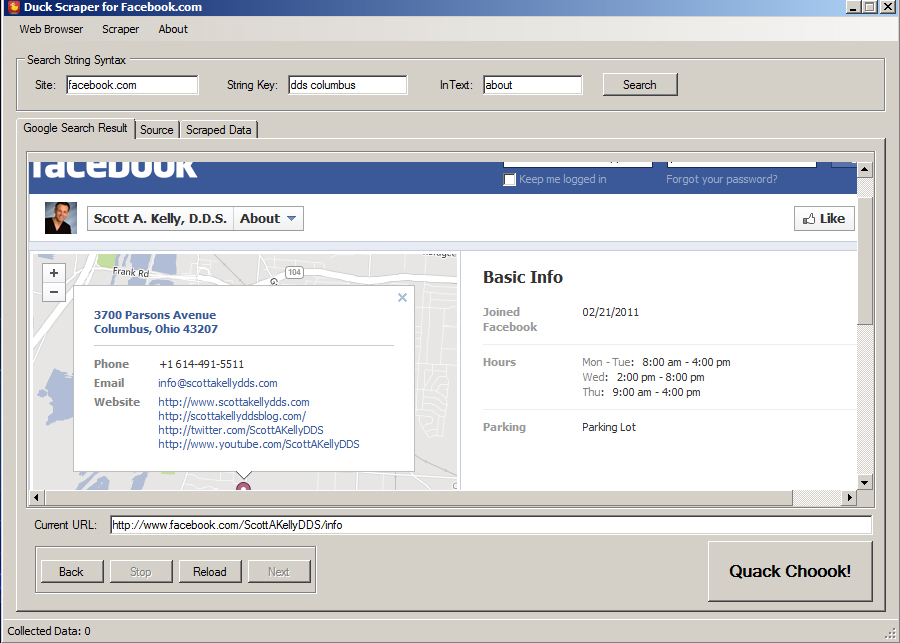Screen dimensions: 900x643
Task: Click the horizontal scroll right arrow
Action: point(849,497)
